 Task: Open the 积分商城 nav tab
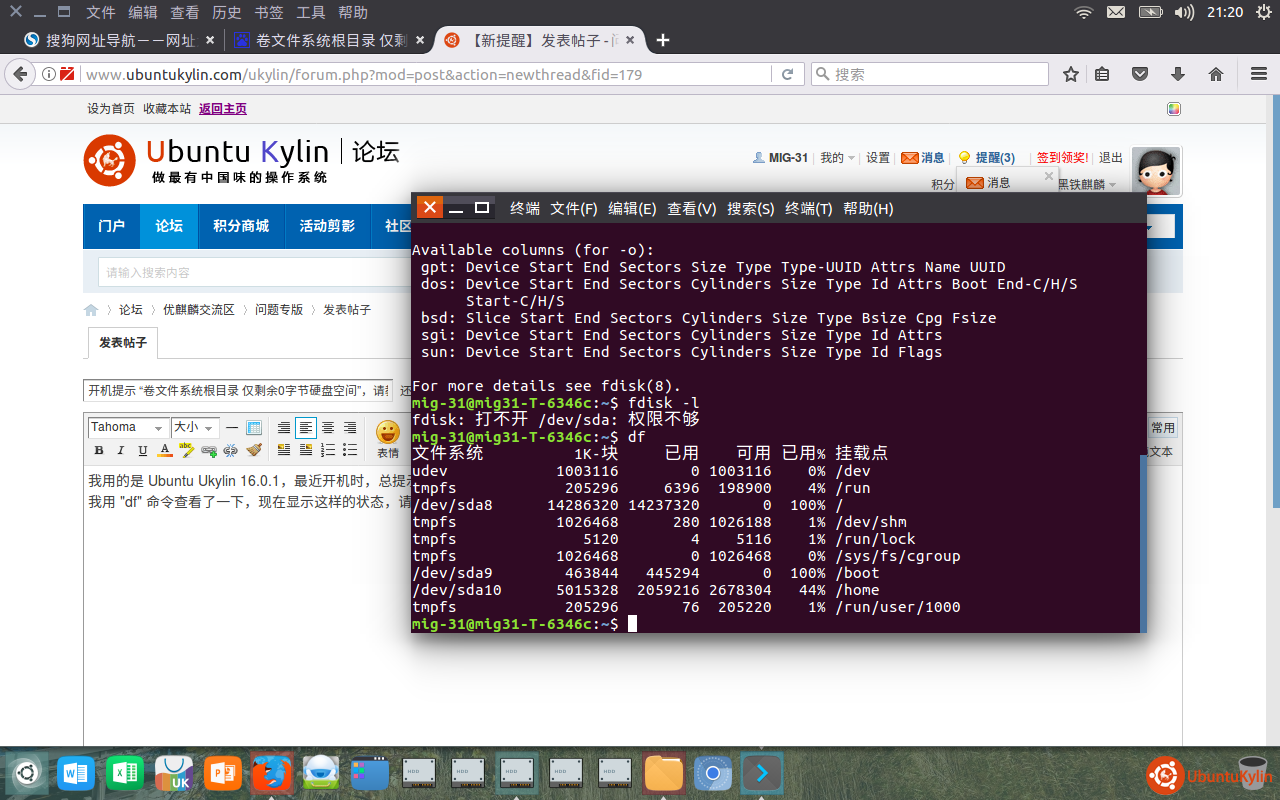[x=241, y=226]
